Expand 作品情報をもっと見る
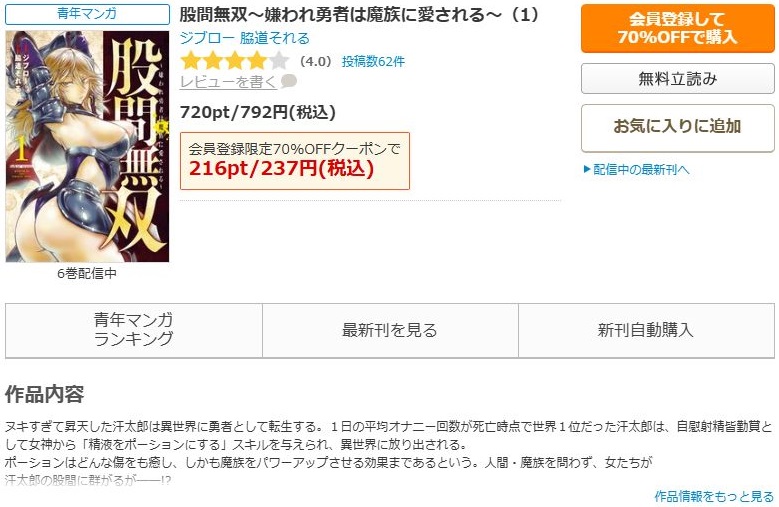The height and width of the screenshot is (507, 779). click(714, 496)
